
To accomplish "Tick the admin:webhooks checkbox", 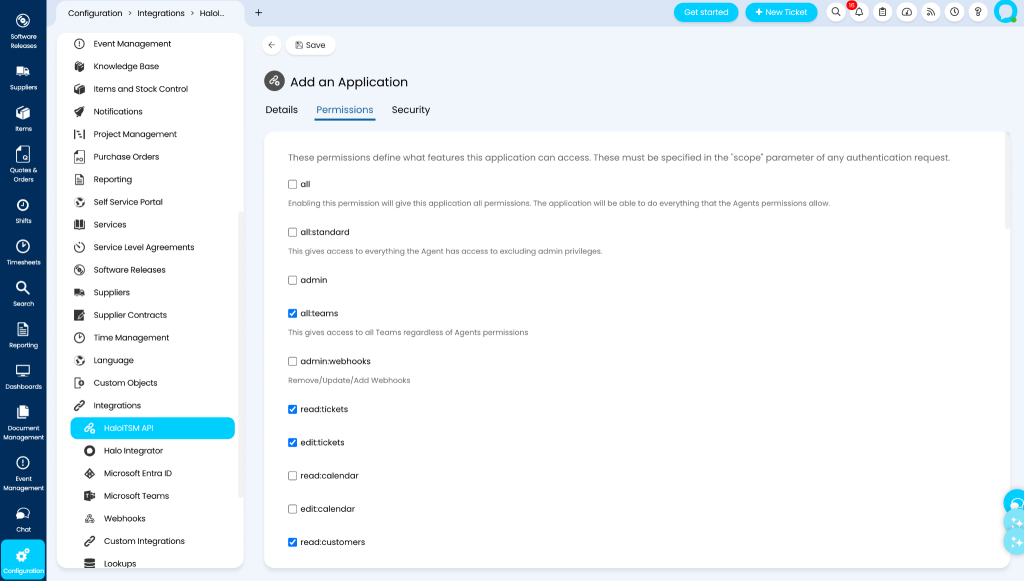I will click(x=293, y=361).
